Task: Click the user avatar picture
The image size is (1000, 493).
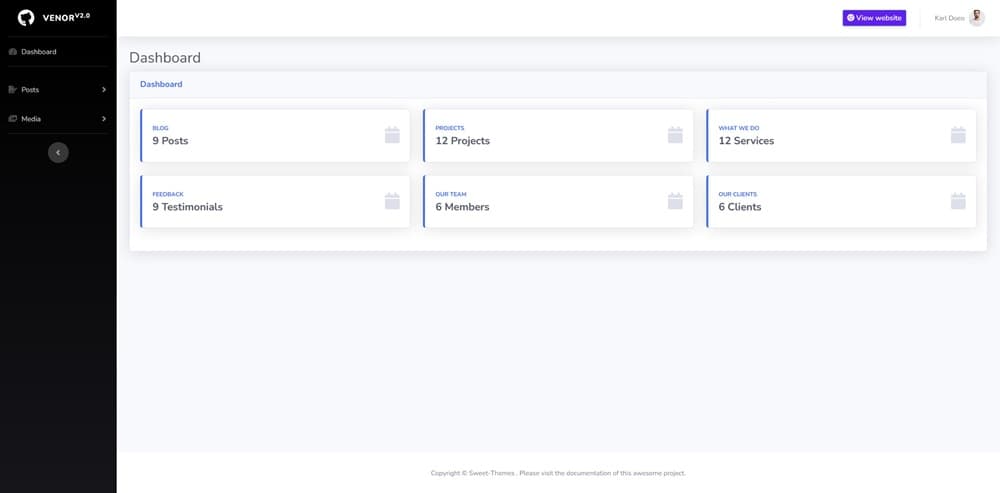Action: (977, 18)
